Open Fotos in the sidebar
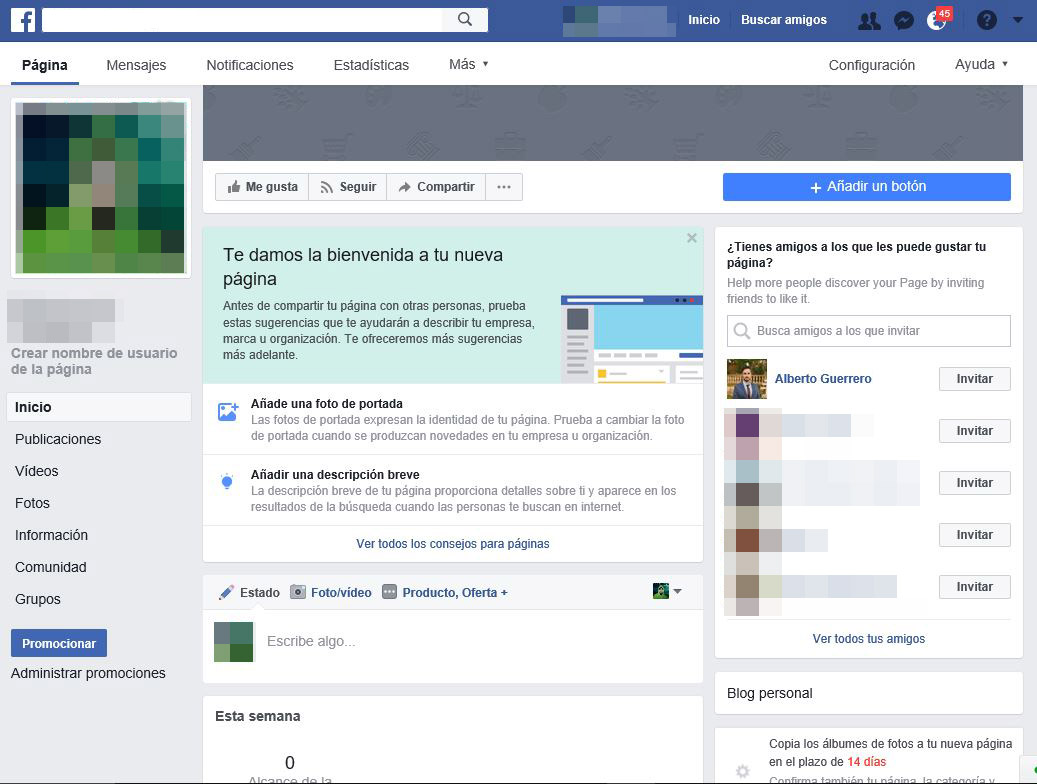1037x784 pixels. pos(32,503)
